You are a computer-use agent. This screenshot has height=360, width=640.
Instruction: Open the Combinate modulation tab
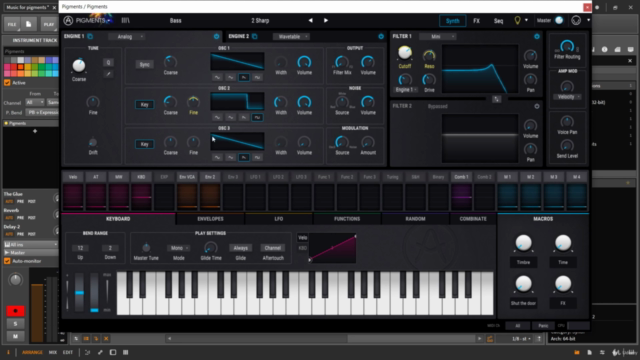(x=473, y=219)
